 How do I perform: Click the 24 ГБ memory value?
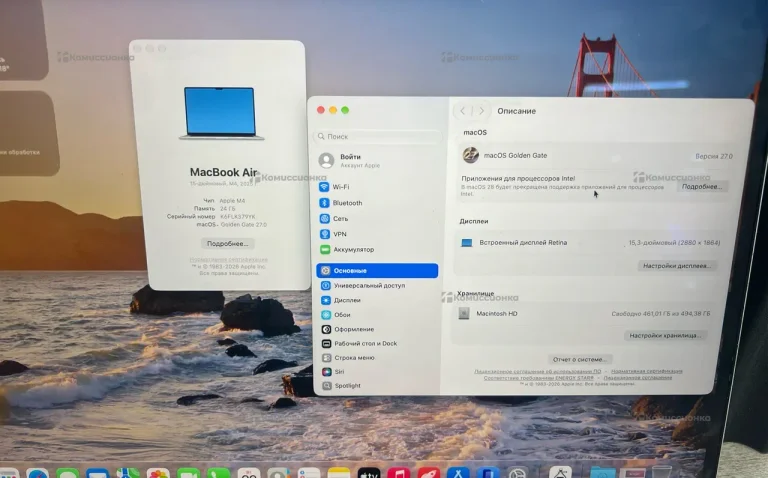[x=227, y=209]
